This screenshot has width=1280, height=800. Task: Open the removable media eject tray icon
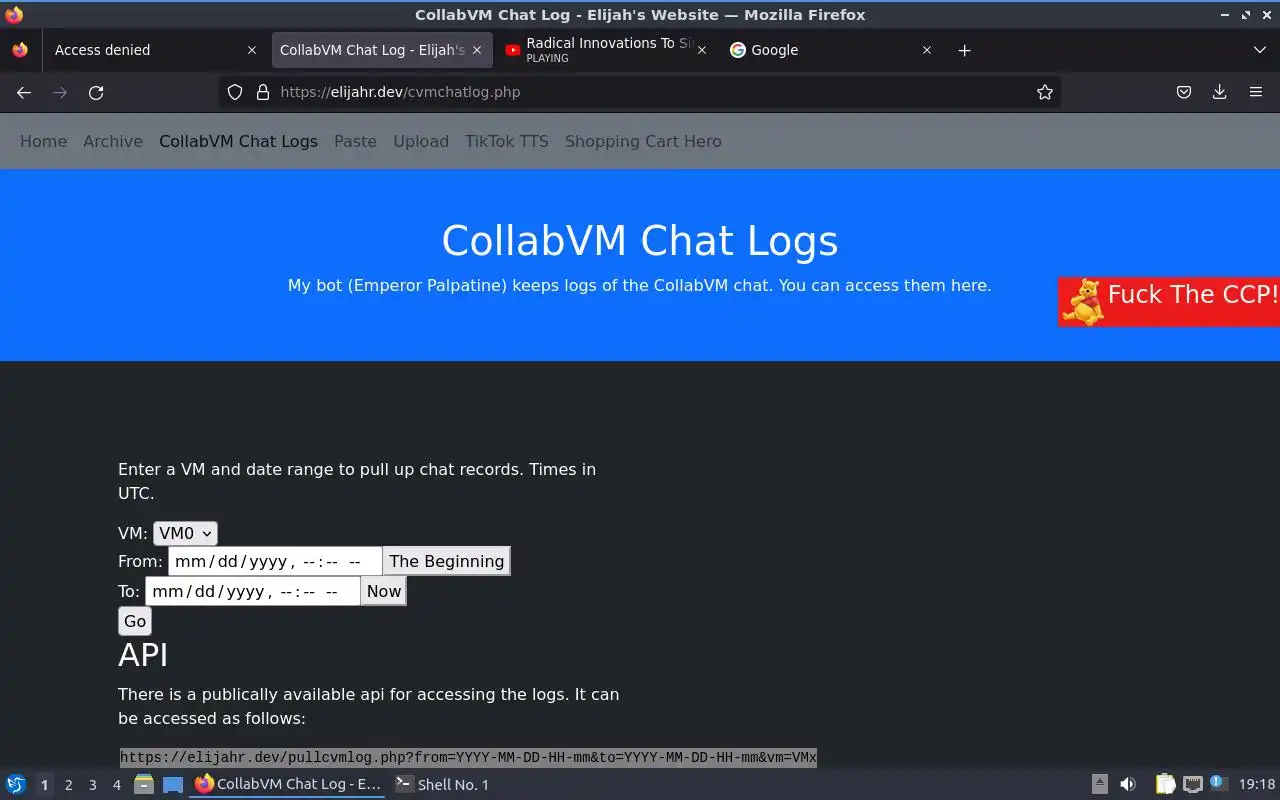[1099, 784]
